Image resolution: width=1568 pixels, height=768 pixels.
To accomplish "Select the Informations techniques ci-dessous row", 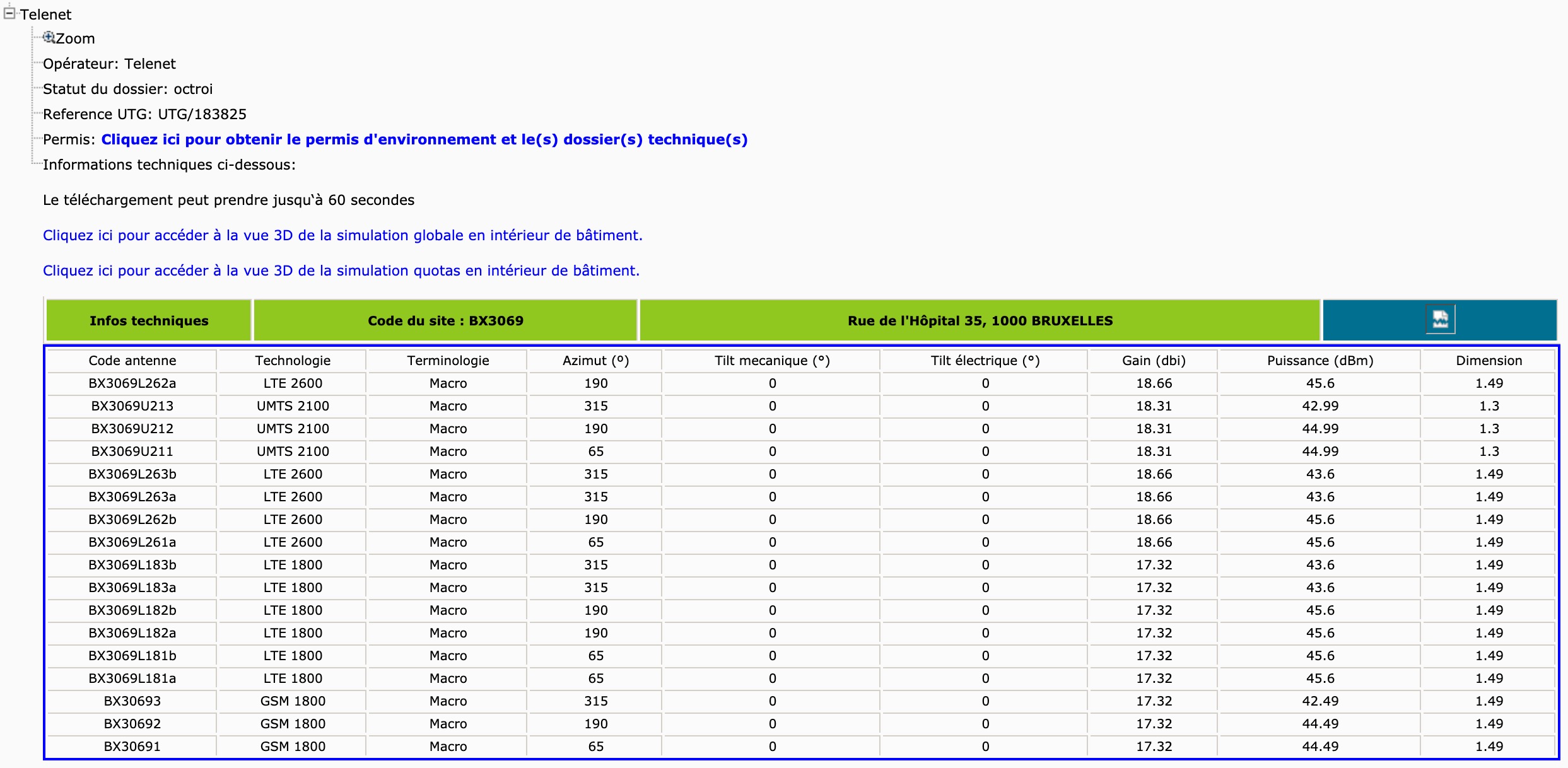I will 169,165.
